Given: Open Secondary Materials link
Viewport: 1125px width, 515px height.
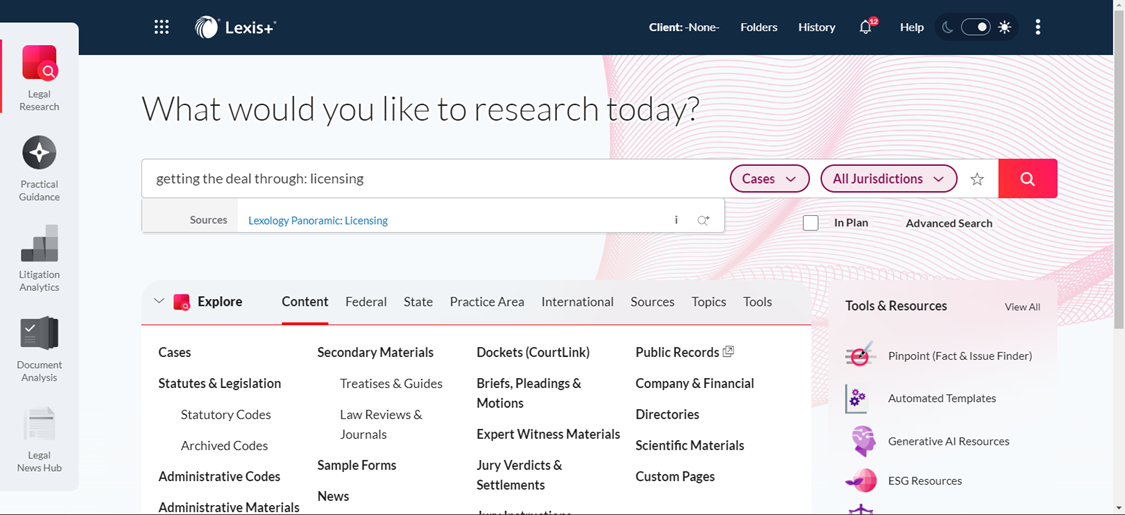Looking at the screenshot, I should (x=375, y=352).
